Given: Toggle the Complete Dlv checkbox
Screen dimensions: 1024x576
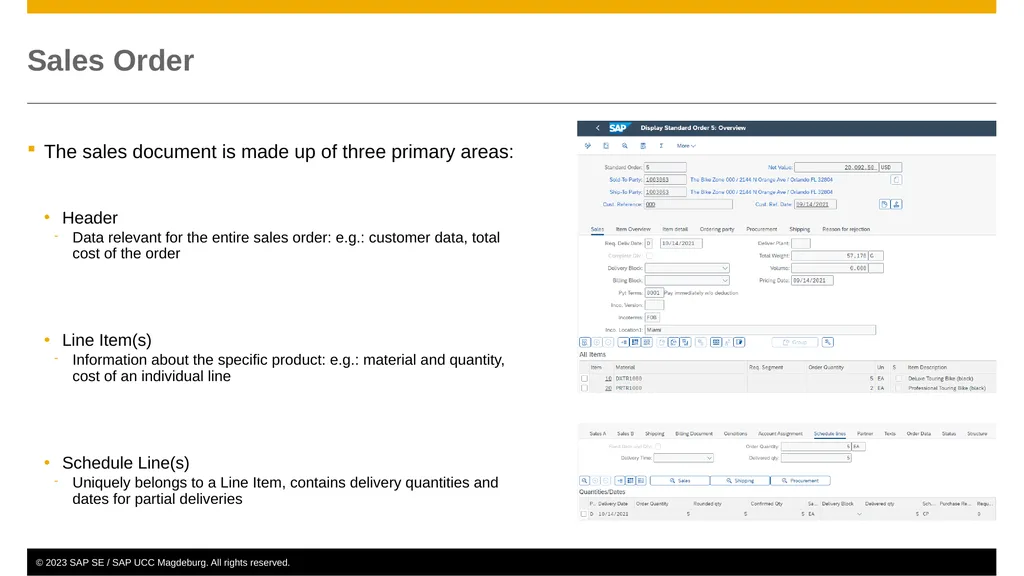Looking at the screenshot, I should (x=648, y=256).
